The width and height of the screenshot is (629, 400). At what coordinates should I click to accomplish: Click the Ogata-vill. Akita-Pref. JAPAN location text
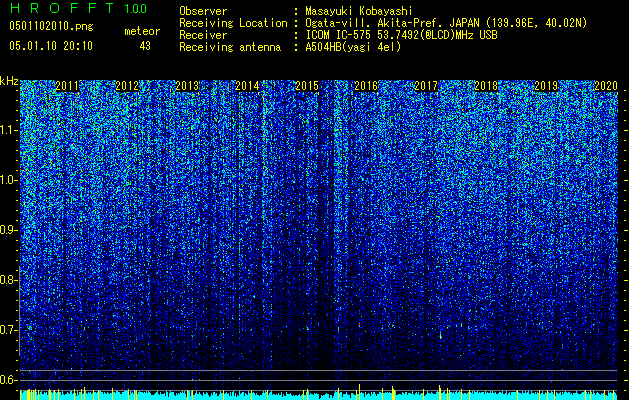tap(446, 23)
